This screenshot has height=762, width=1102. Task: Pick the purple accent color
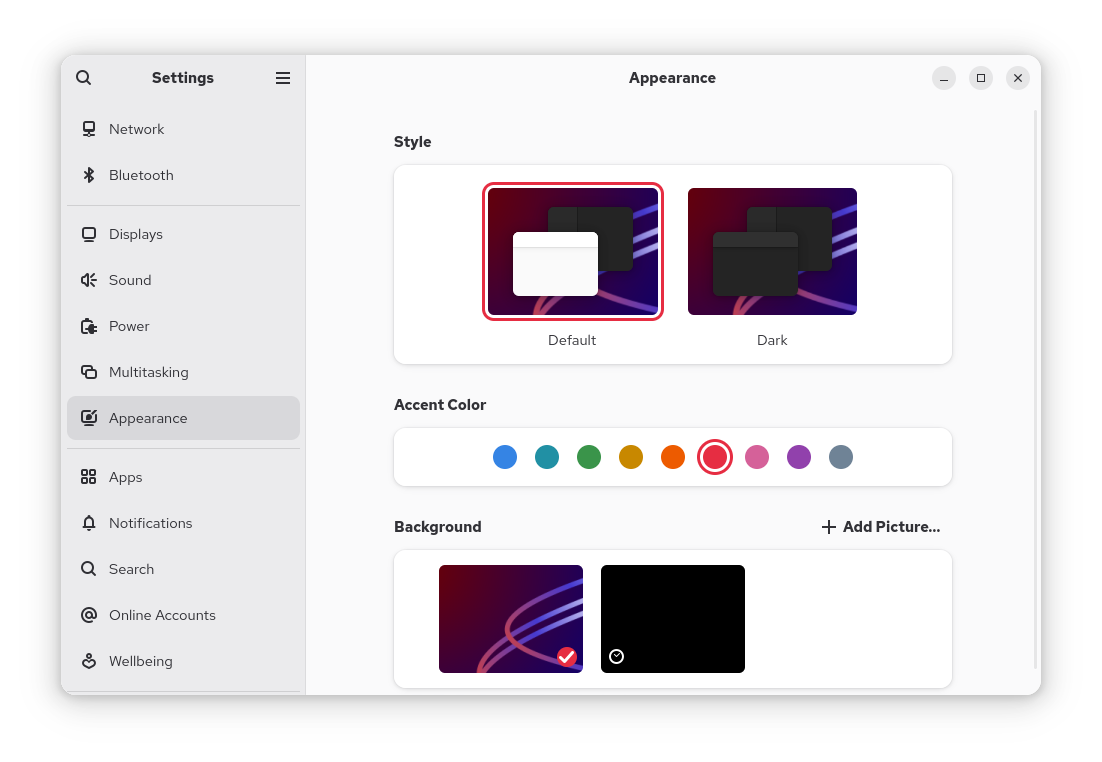tap(798, 457)
